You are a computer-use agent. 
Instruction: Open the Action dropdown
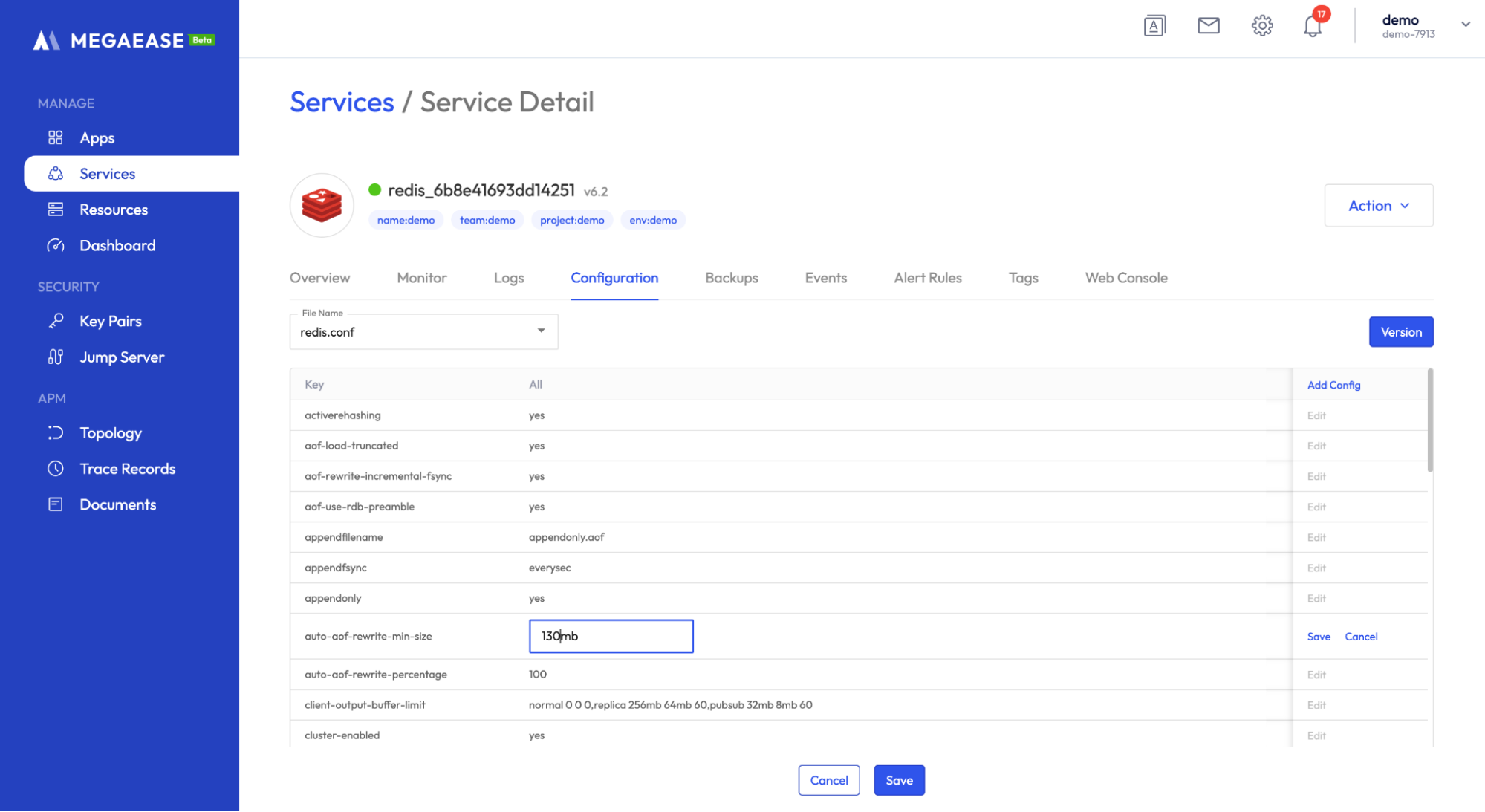click(1379, 206)
